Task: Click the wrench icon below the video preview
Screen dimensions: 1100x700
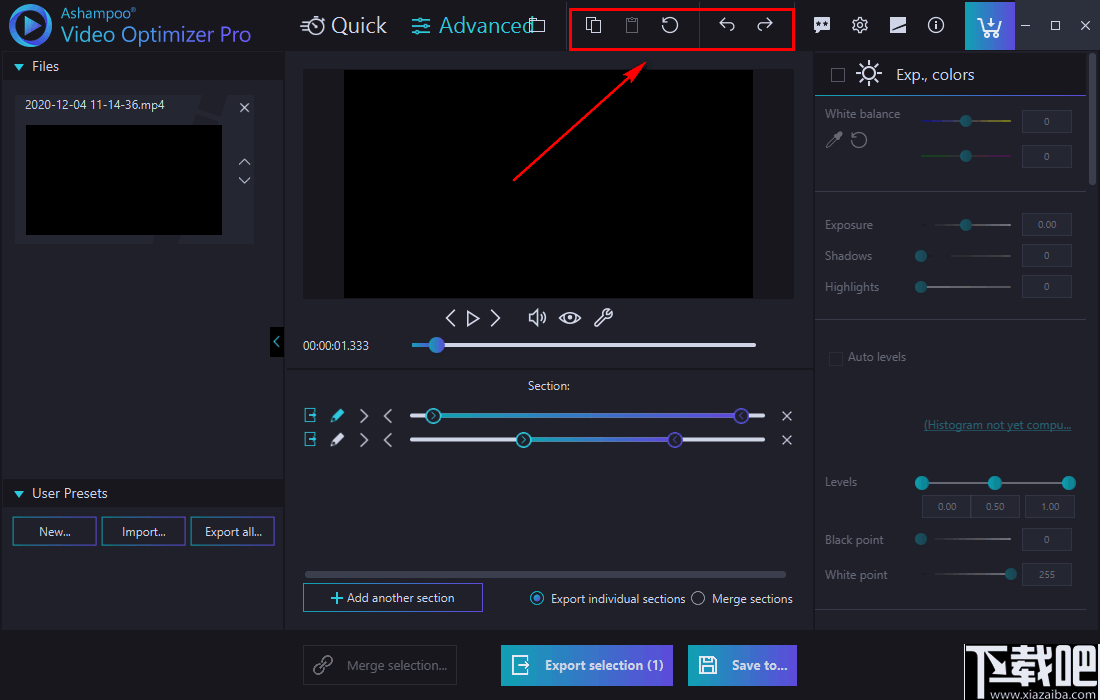Action: (603, 317)
